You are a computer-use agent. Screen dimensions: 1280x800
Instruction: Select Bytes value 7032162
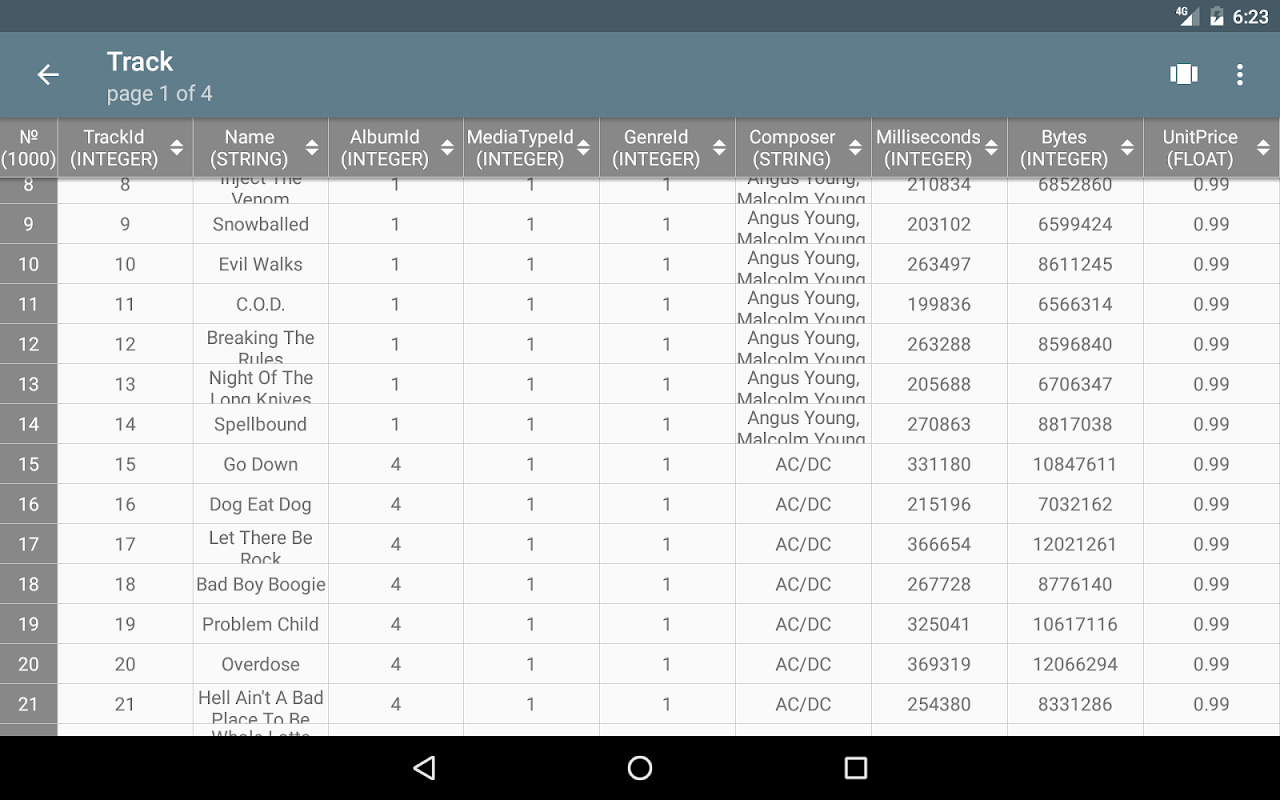tap(1075, 504)
